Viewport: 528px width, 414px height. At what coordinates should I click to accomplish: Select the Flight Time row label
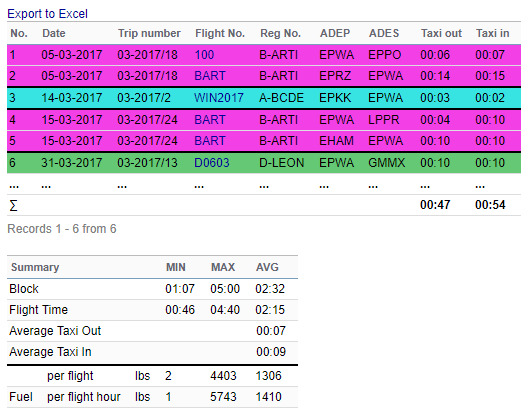[x=38, y=310]
